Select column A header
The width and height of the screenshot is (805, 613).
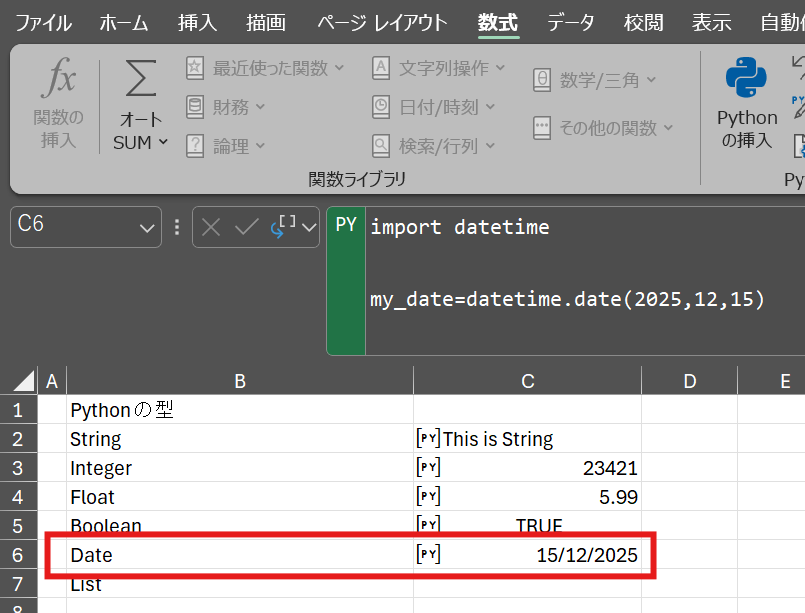point(52,381)
